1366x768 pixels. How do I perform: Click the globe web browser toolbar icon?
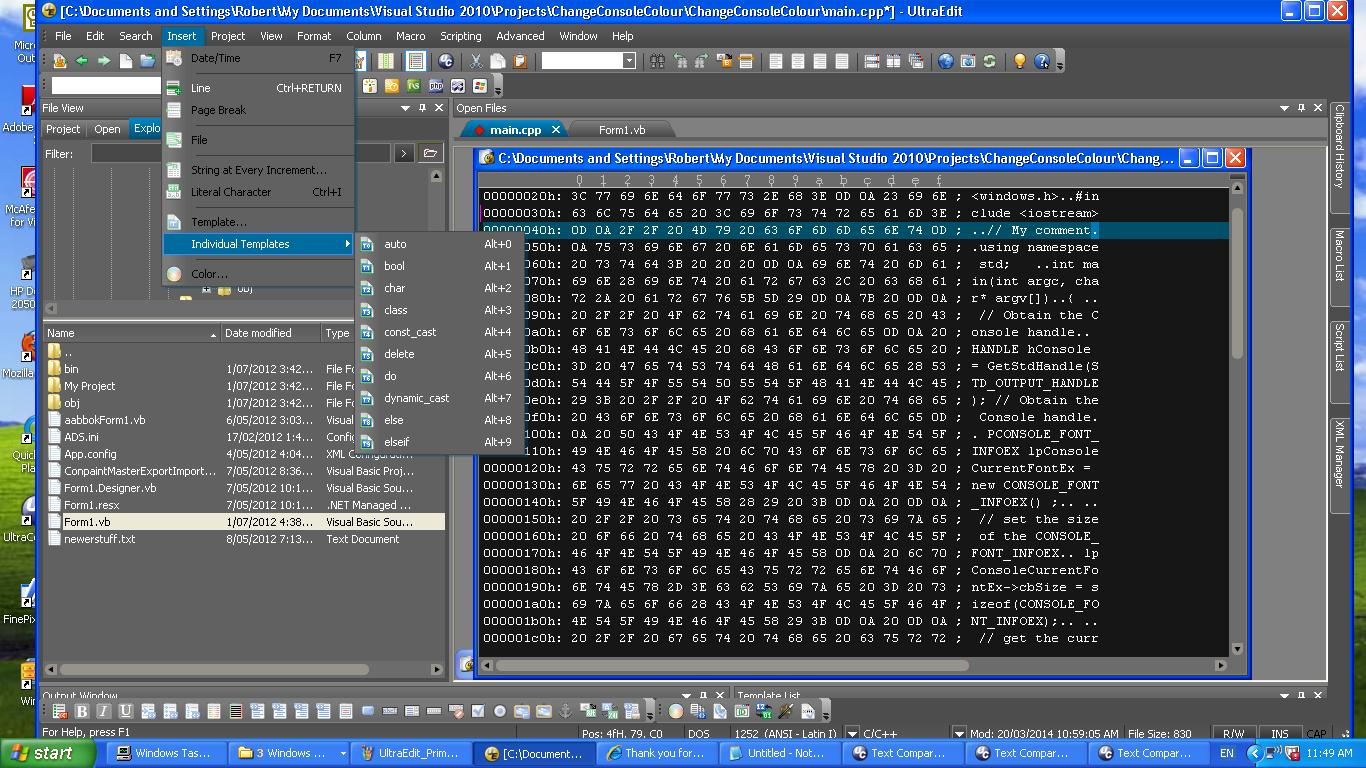(x=945, y=61)
